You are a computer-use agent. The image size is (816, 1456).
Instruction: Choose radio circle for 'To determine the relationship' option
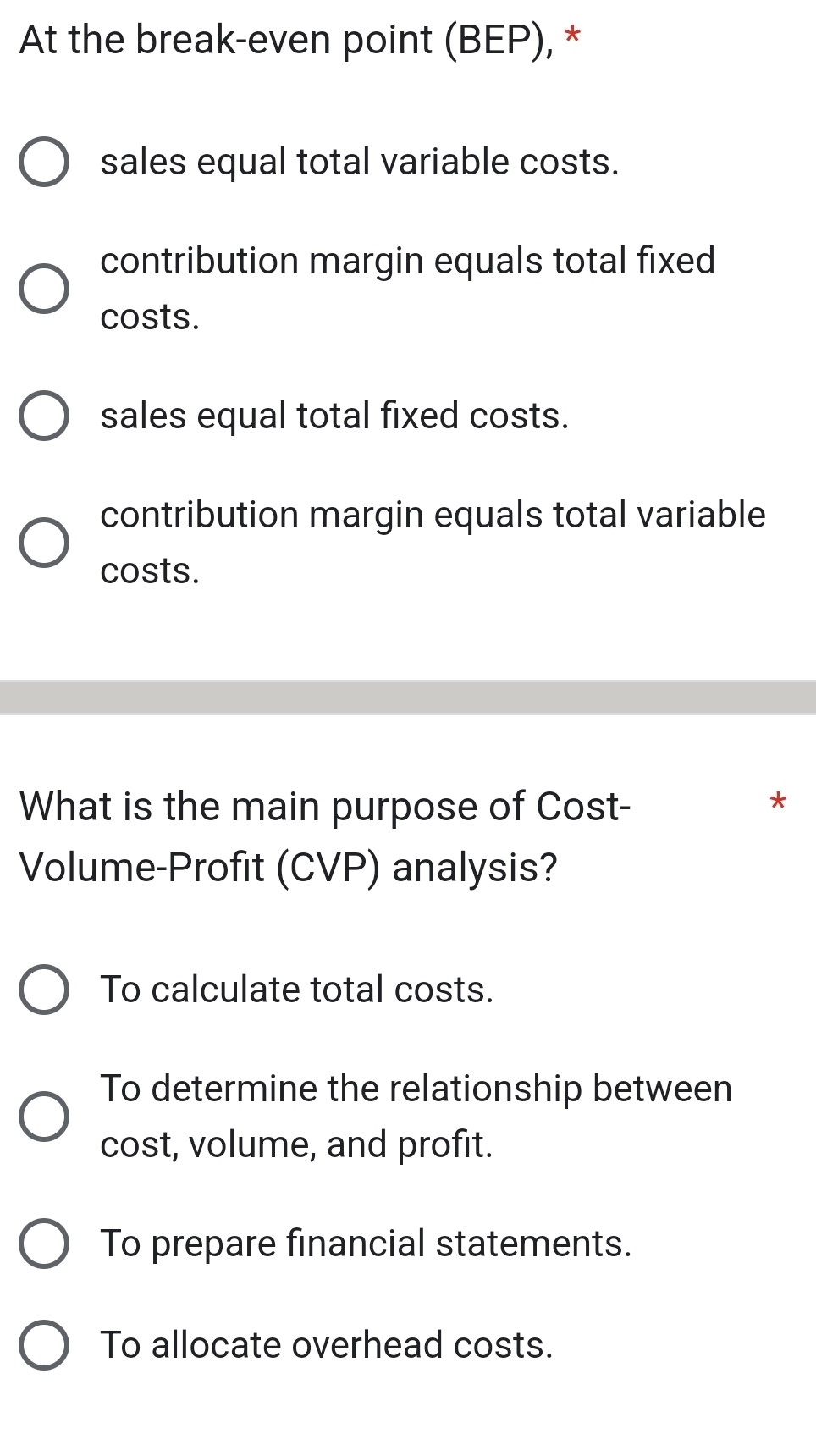[x=44, y=1117]
